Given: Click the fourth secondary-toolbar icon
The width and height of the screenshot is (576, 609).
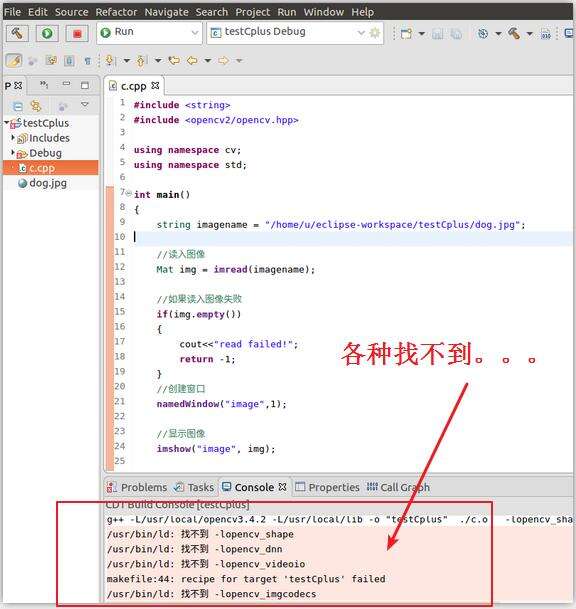Looking at the screenshot, I should (x=70, y=61).
